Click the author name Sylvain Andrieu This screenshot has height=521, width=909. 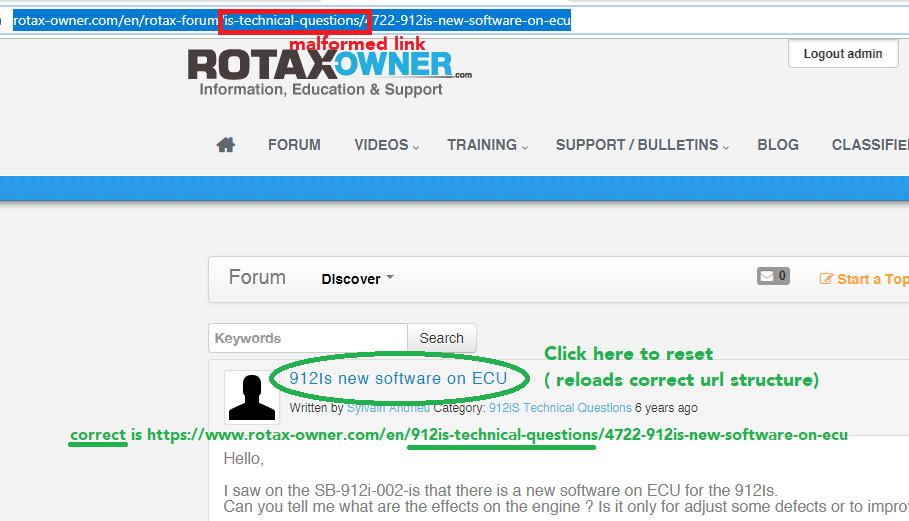pos(388,408)
